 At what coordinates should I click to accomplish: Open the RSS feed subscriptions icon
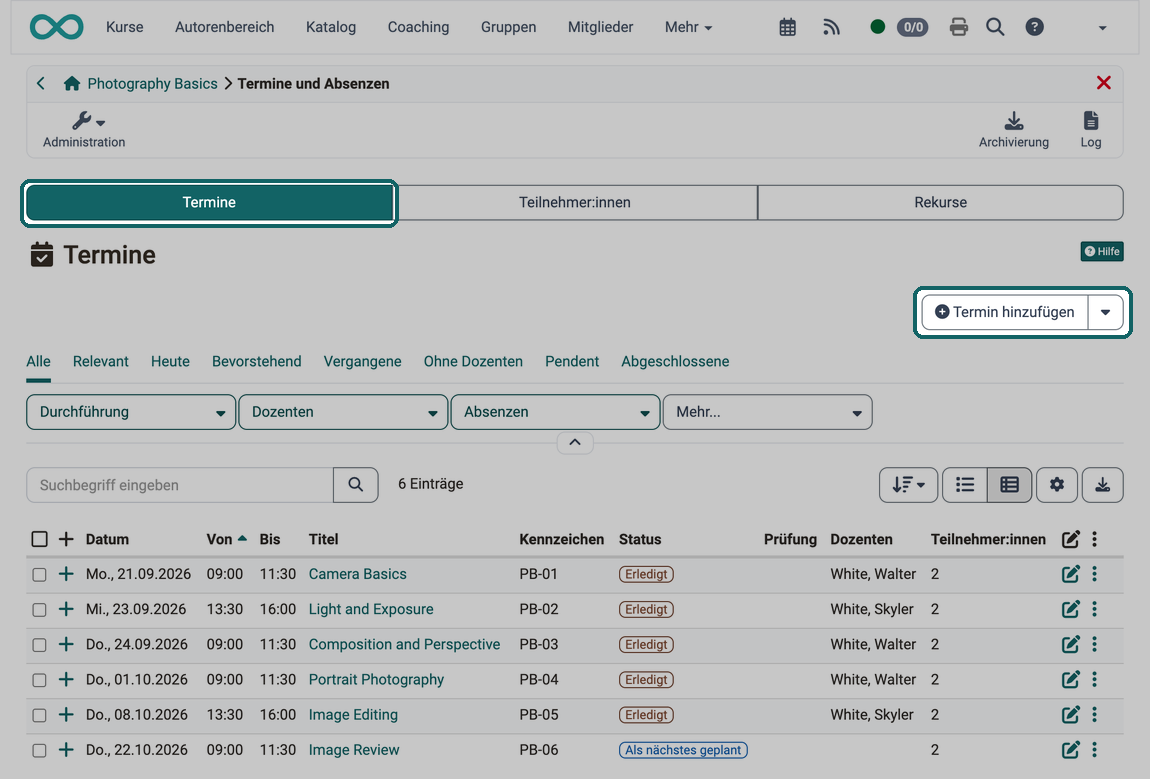[831, 28]
